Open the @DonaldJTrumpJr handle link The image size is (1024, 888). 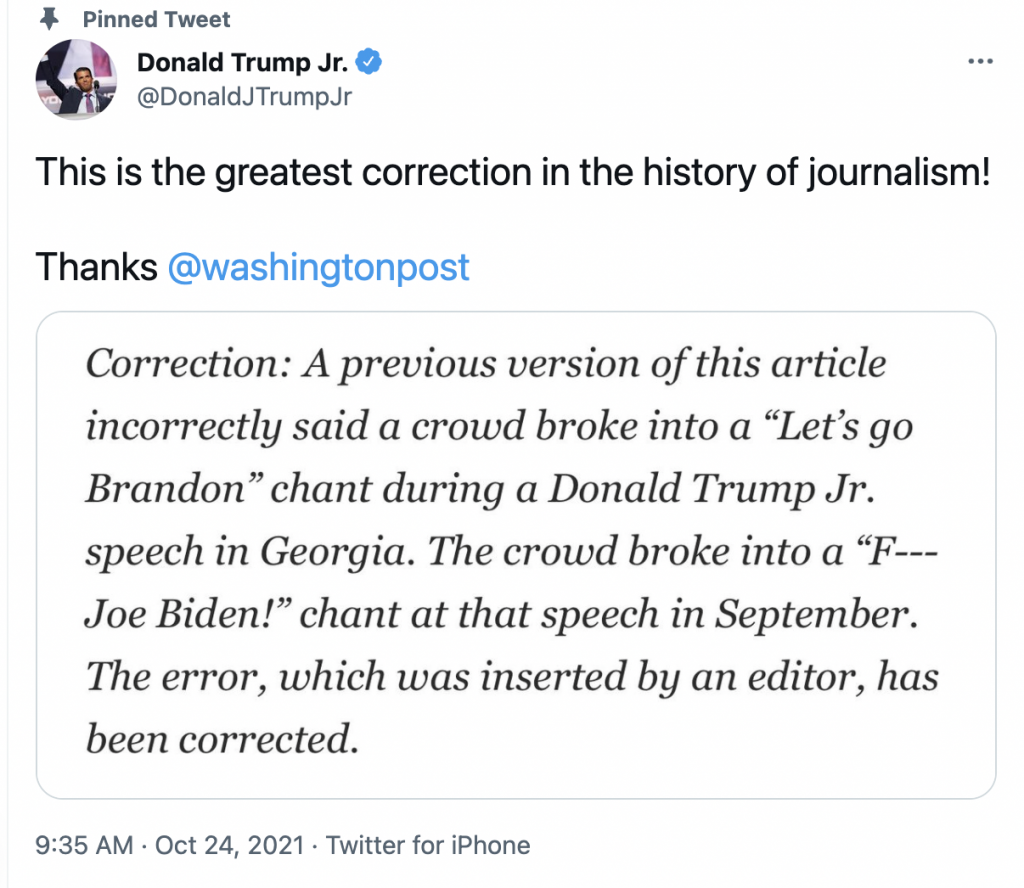tap(244, 96)
